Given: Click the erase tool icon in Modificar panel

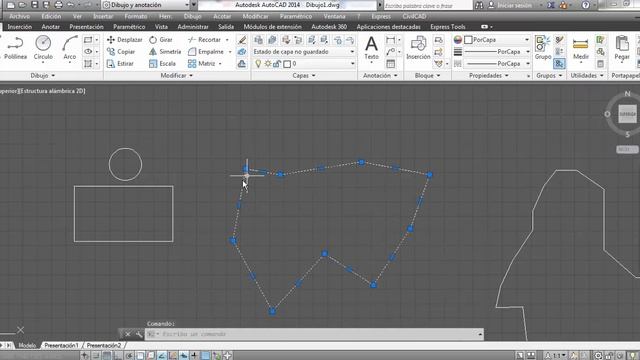Looking at the screenshot, I should [242, 40].
